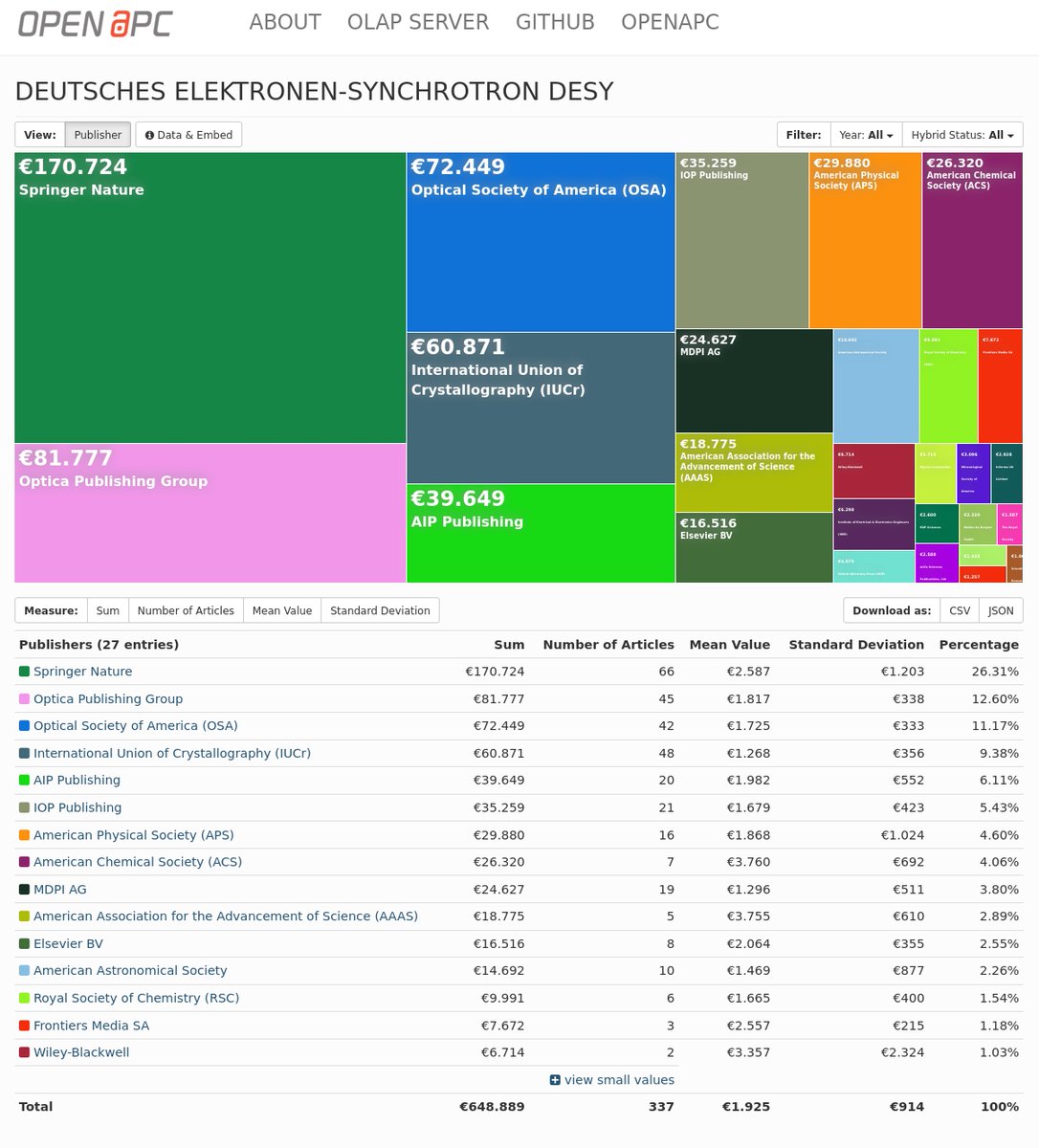
Task: Open American Astronomical Society table link
Action: pos(130,971)
